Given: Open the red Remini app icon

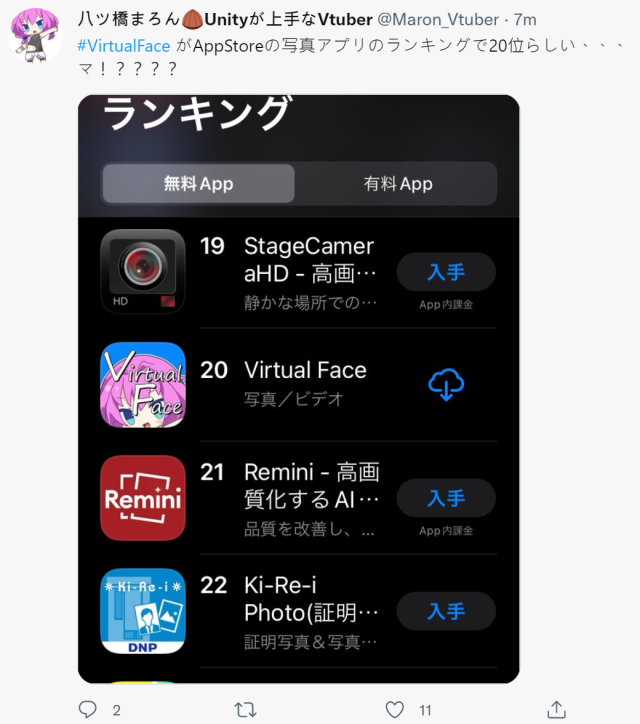Looking at the screenshot, I should coord(143,498).
